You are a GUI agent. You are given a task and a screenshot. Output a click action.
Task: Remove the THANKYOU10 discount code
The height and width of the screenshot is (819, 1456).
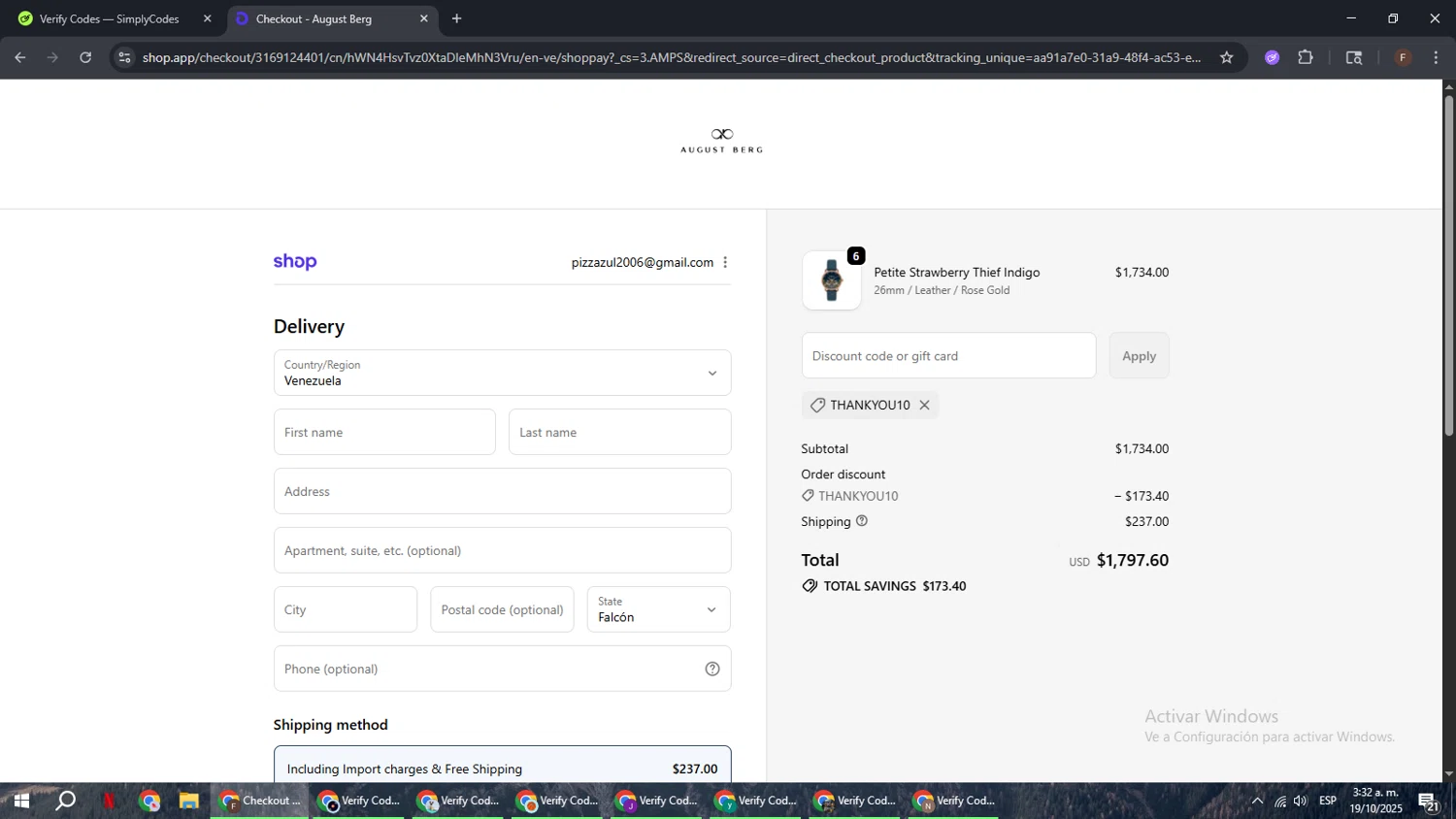tap(924, 405)
